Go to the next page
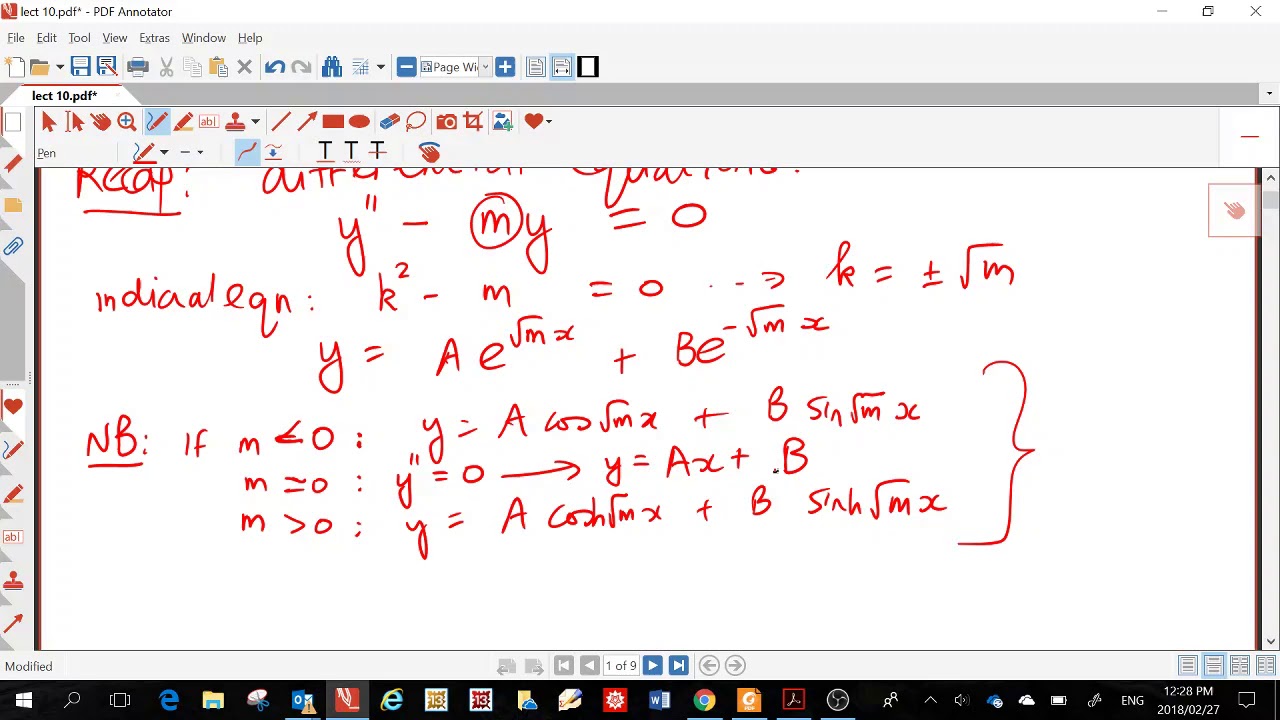The height and width of the screenshot is (720, 1280). (652, 666)
